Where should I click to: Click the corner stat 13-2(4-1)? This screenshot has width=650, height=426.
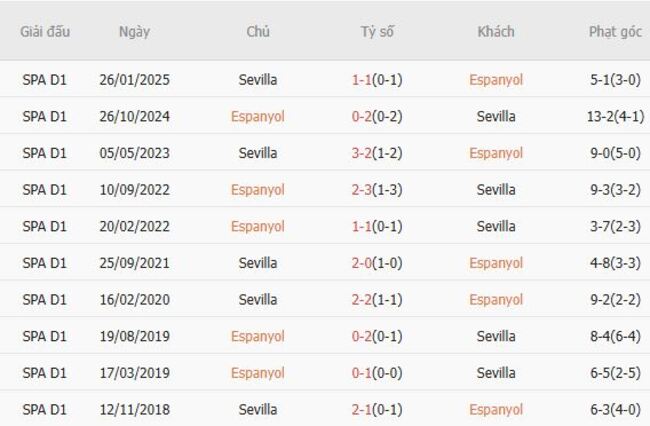point(615,117)
